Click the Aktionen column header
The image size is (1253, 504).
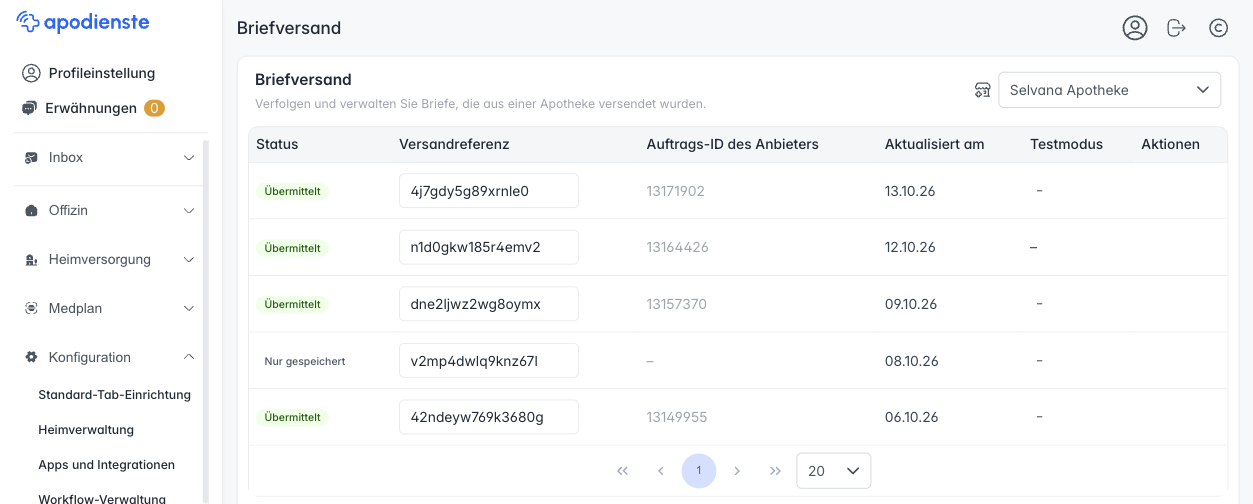(1170, 144)
